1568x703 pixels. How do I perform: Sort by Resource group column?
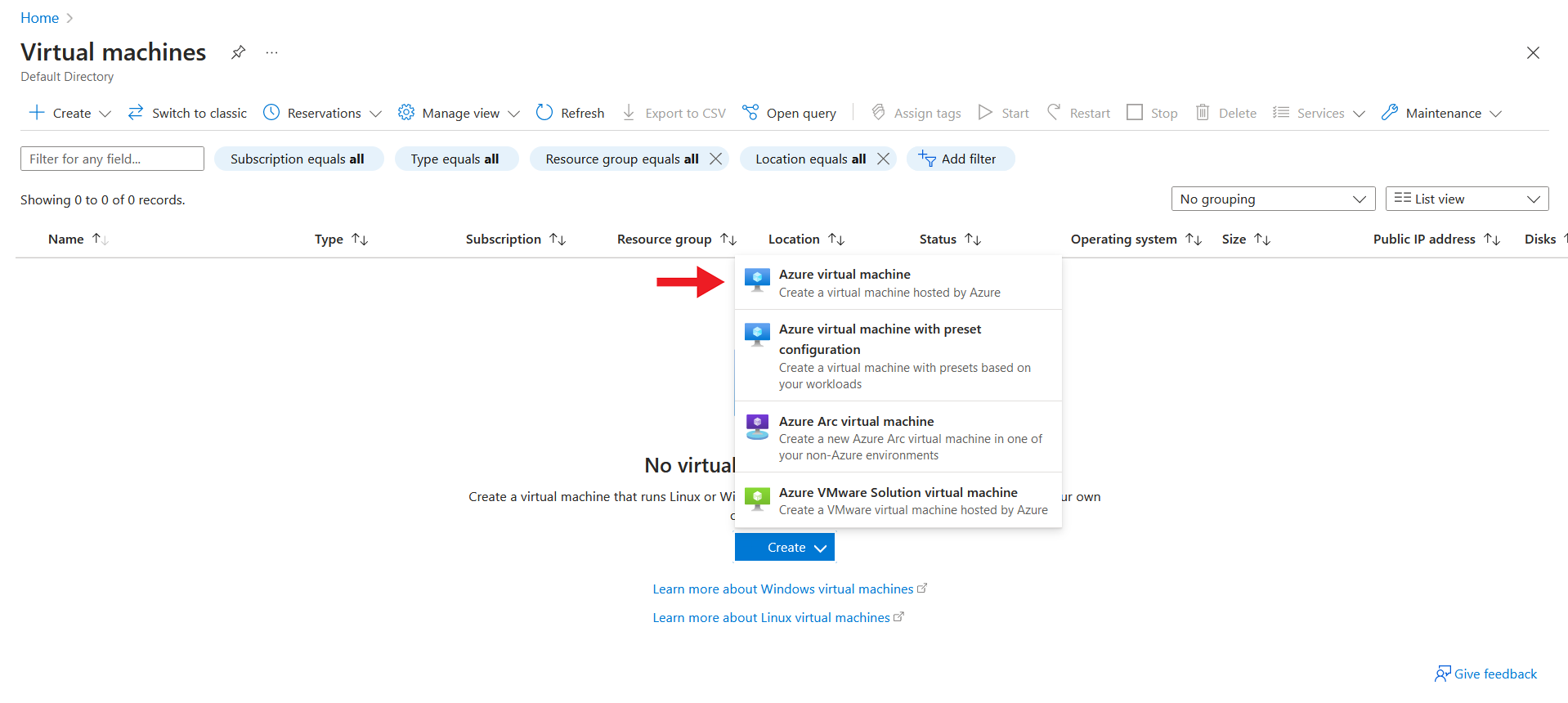[677, 239]
